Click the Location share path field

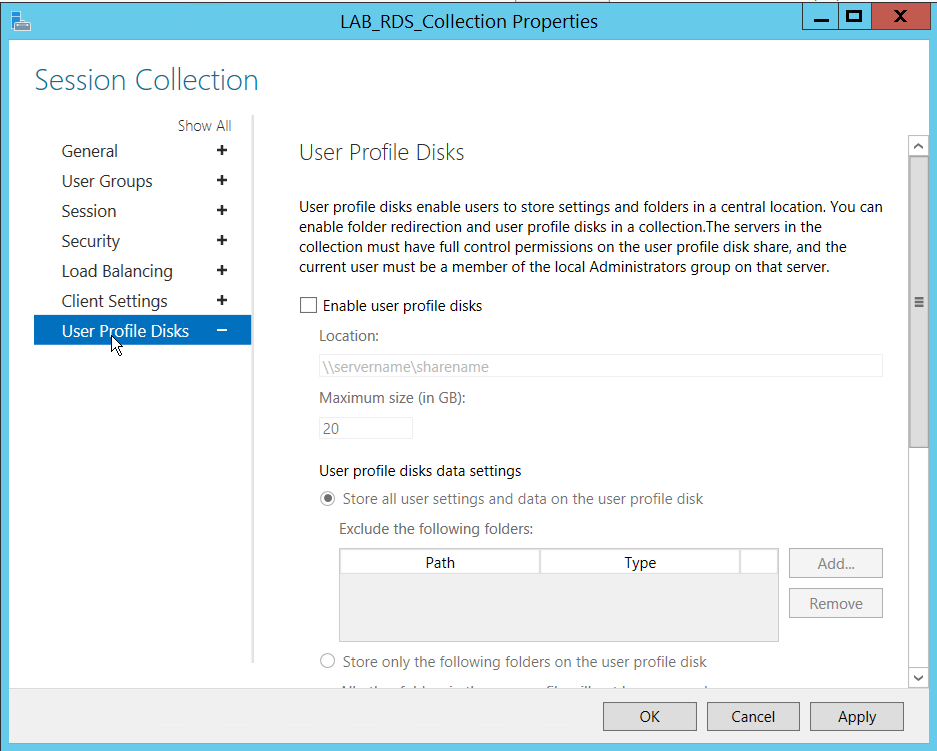600,367
